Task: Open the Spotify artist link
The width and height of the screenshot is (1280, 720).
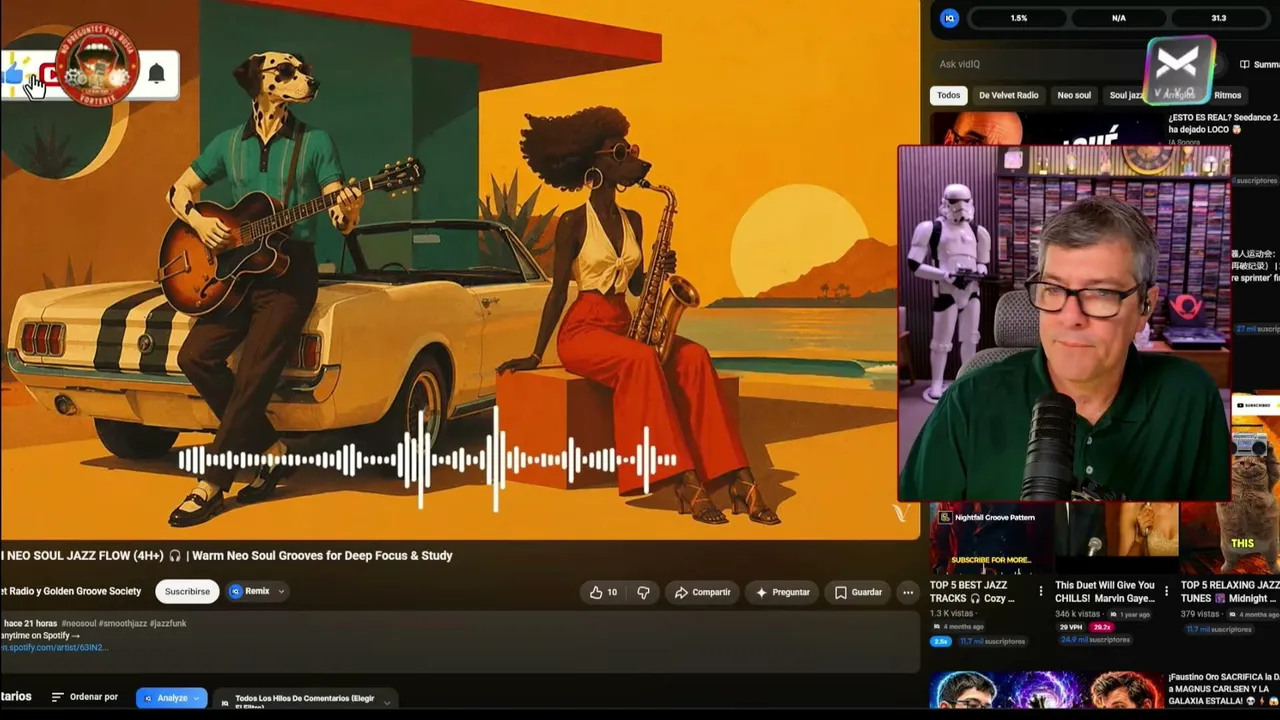Action: [x=54, y=647]
